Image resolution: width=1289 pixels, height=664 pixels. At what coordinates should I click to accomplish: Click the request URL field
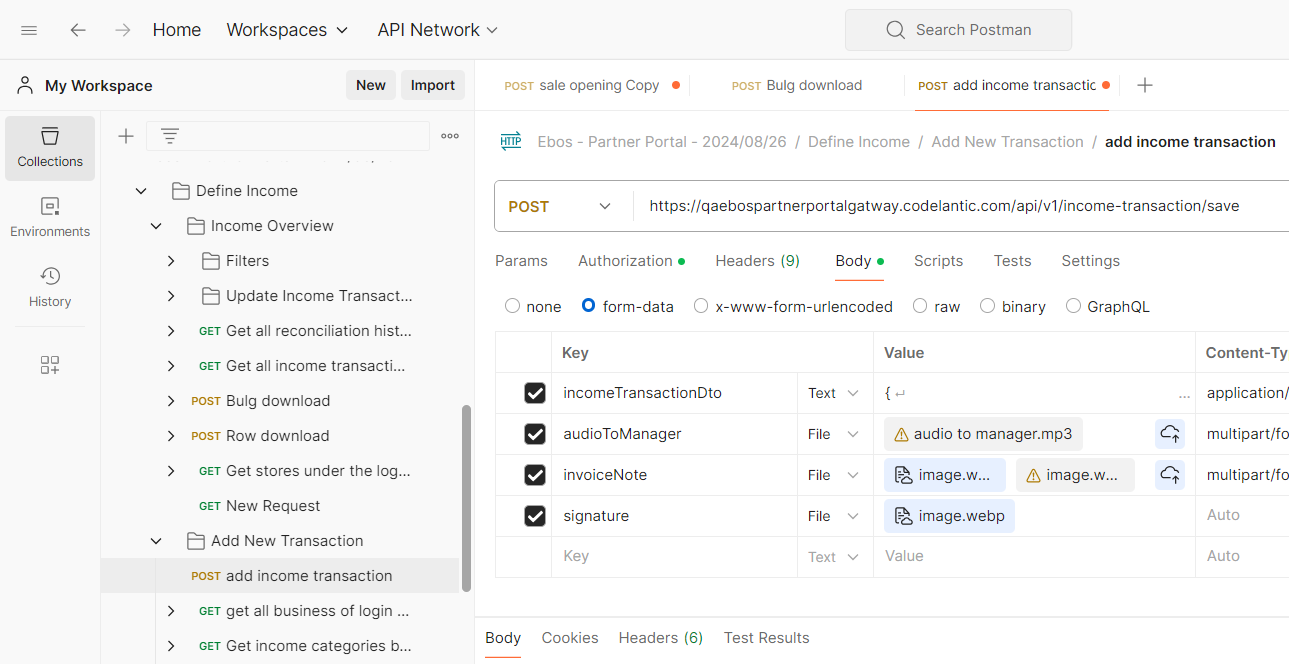[x=961, y=206]
